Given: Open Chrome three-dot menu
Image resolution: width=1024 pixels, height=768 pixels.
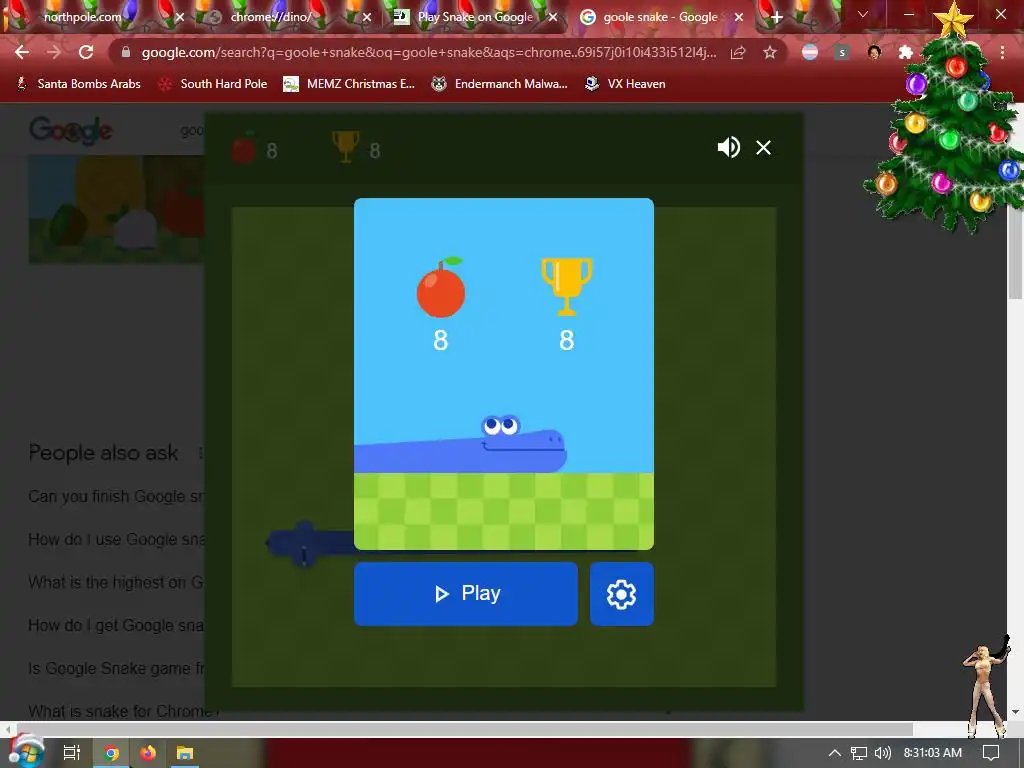Looking at the screenshot, I should pyautogui.click(x=1002, y=52).
